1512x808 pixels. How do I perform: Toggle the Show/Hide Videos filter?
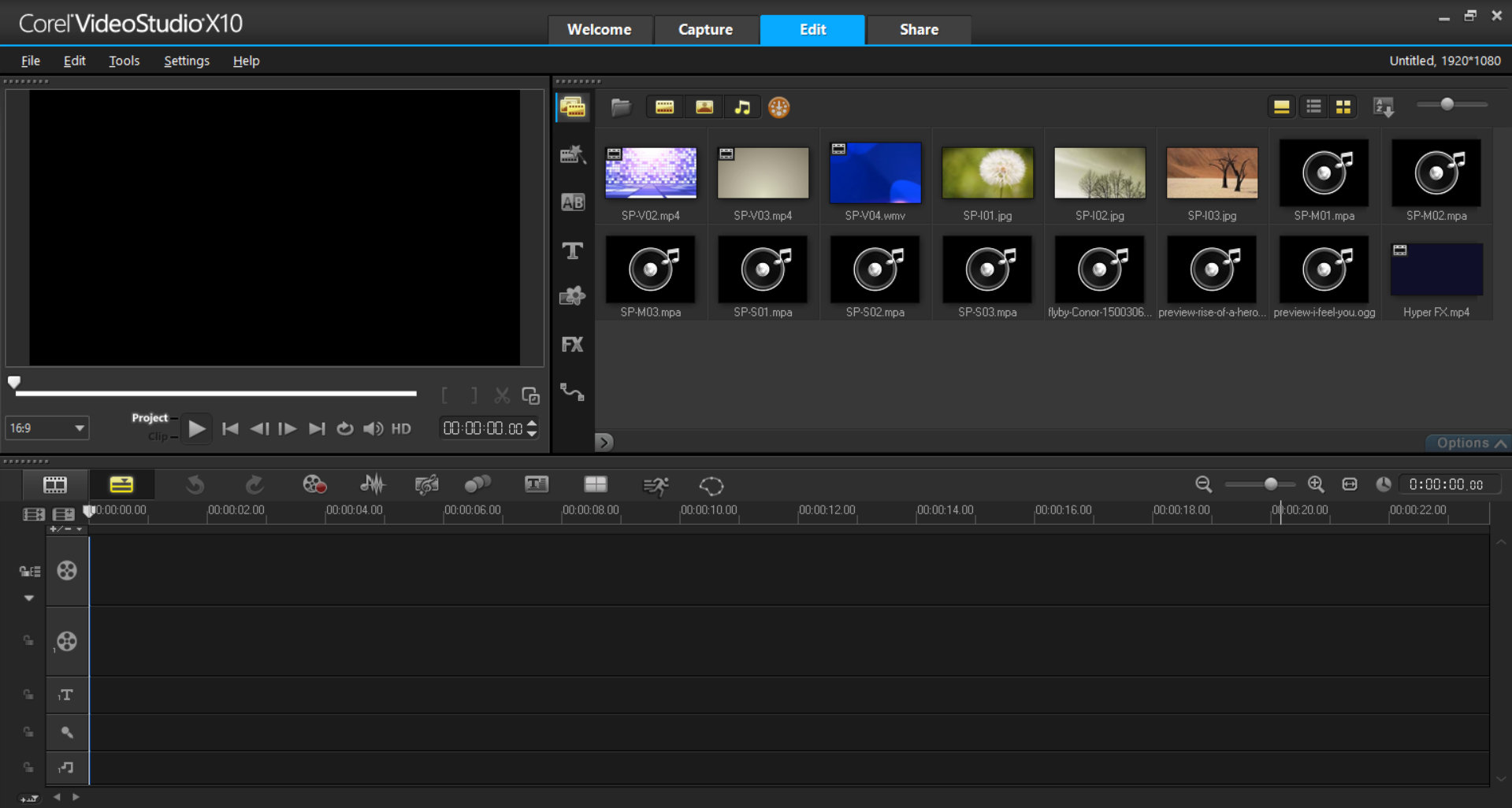[x=665, y=107]
